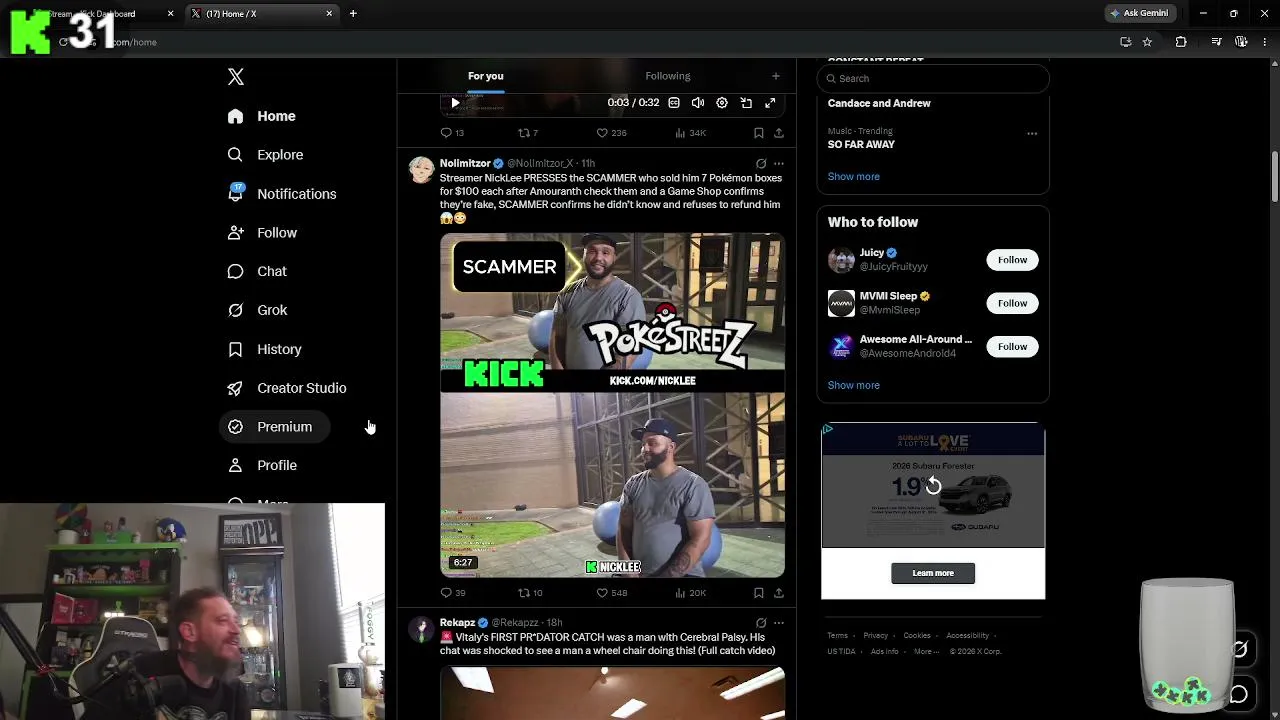Open the browser media controls icon
1280x720 pixels.
click(x=1216, y=42)
